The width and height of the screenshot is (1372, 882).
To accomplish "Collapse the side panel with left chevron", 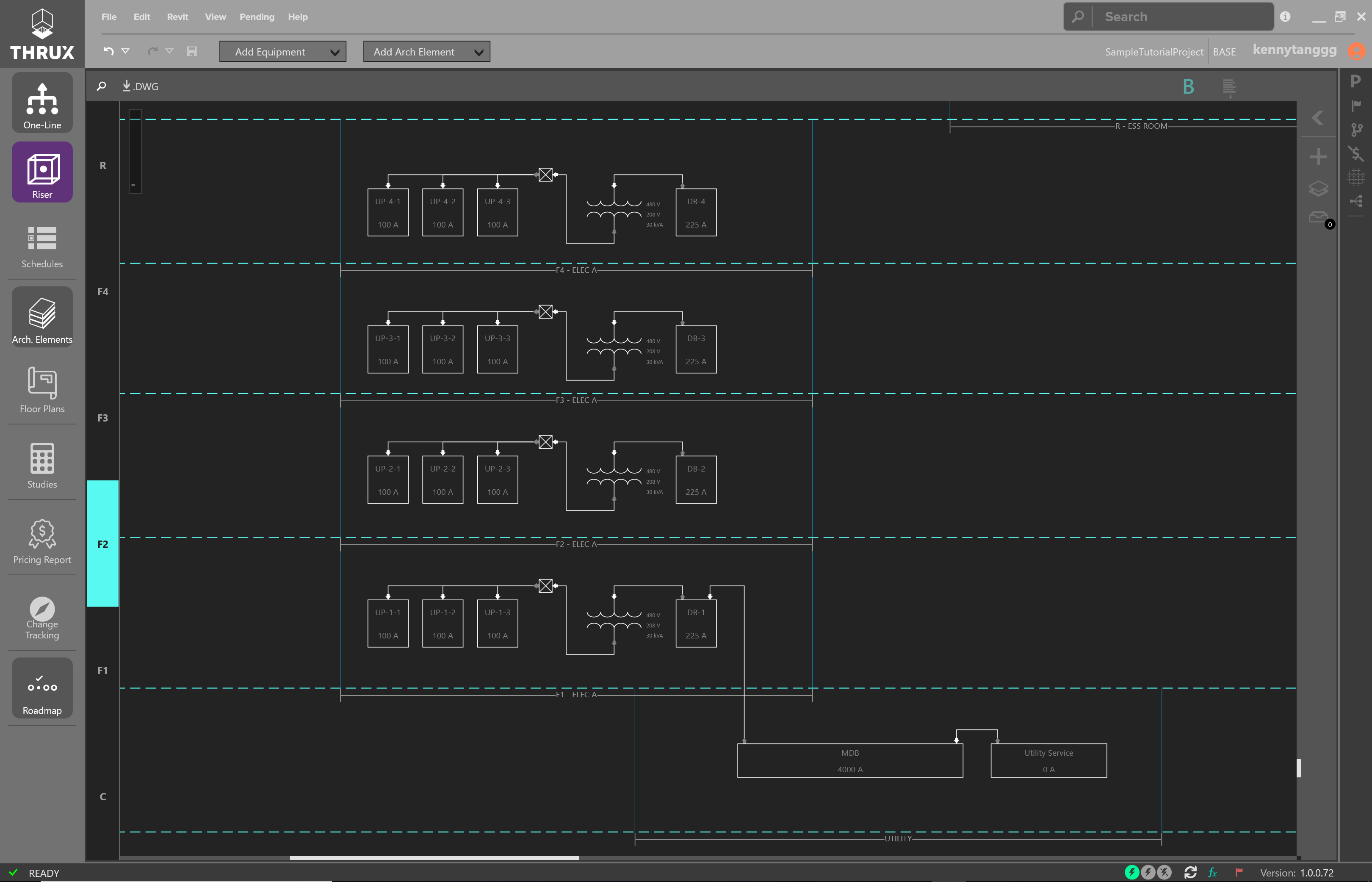I will click(x=1318, y=117).
